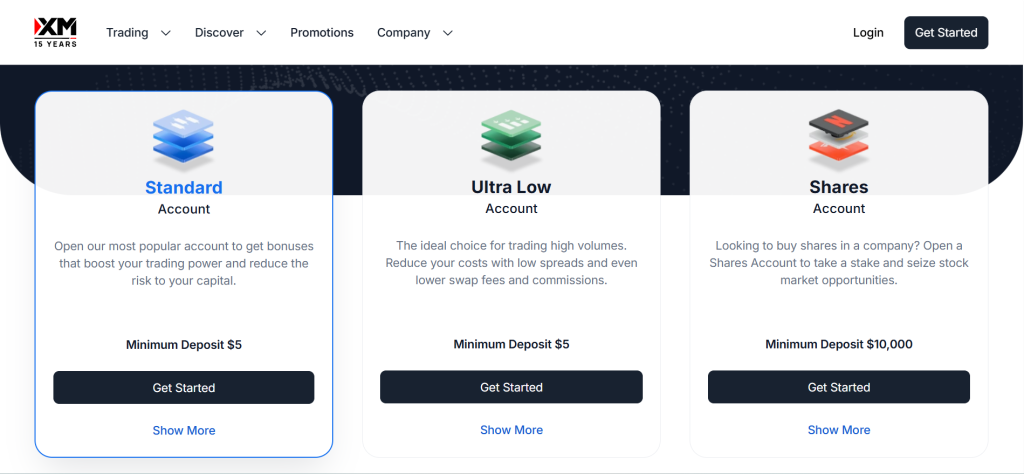Click the Login link
This screenshot has width=1024, height=474.
coord(868,33)
